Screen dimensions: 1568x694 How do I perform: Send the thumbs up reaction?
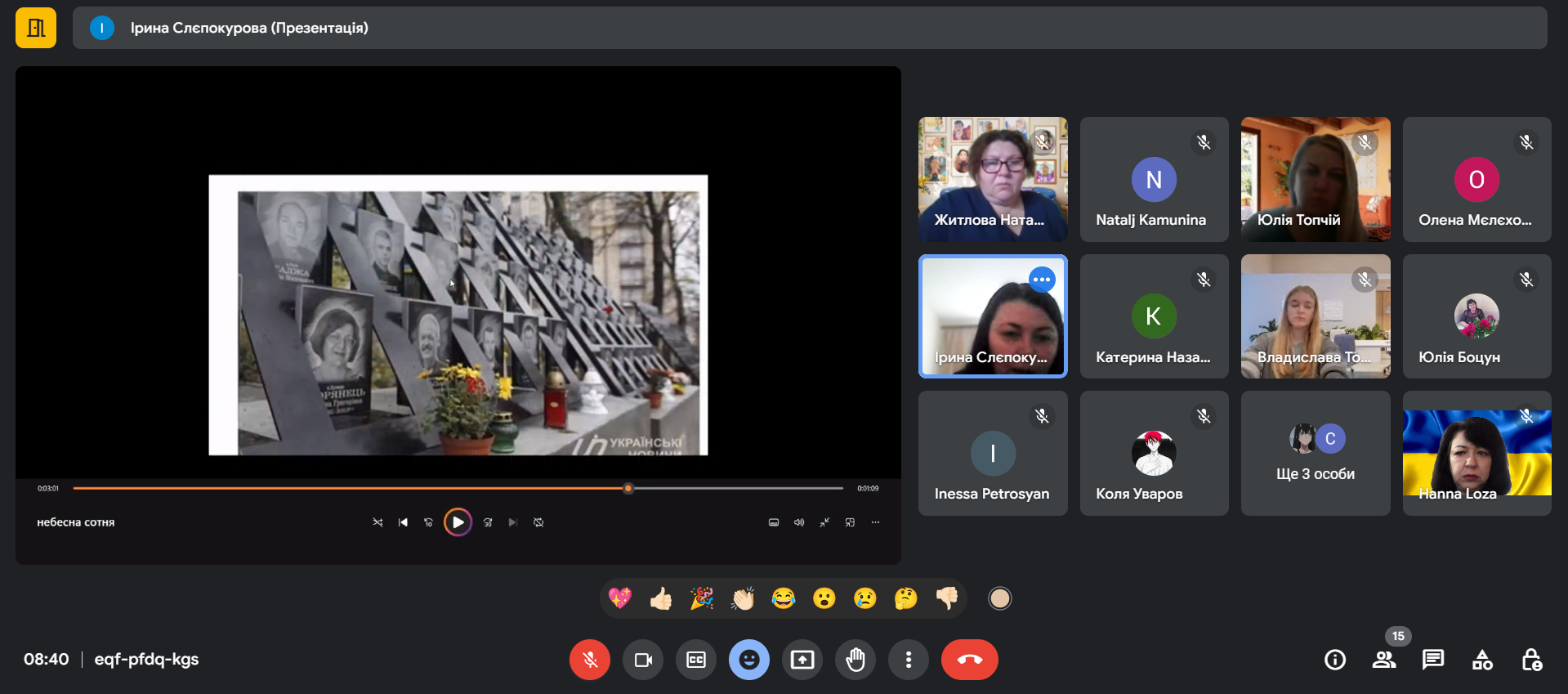(661, 599)
